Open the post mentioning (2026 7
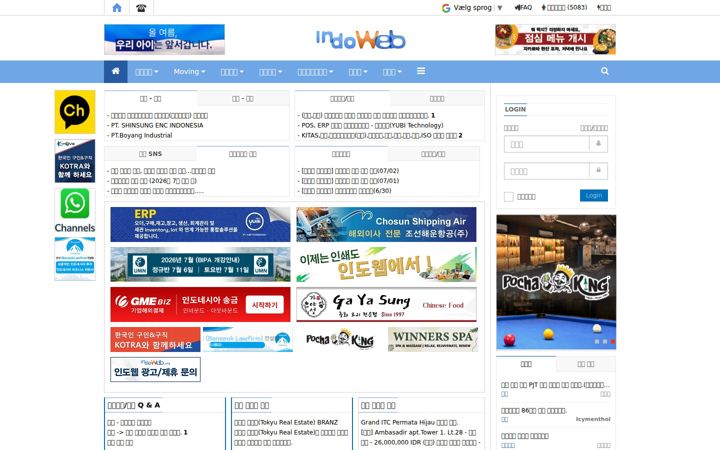 tap(154, 181)
